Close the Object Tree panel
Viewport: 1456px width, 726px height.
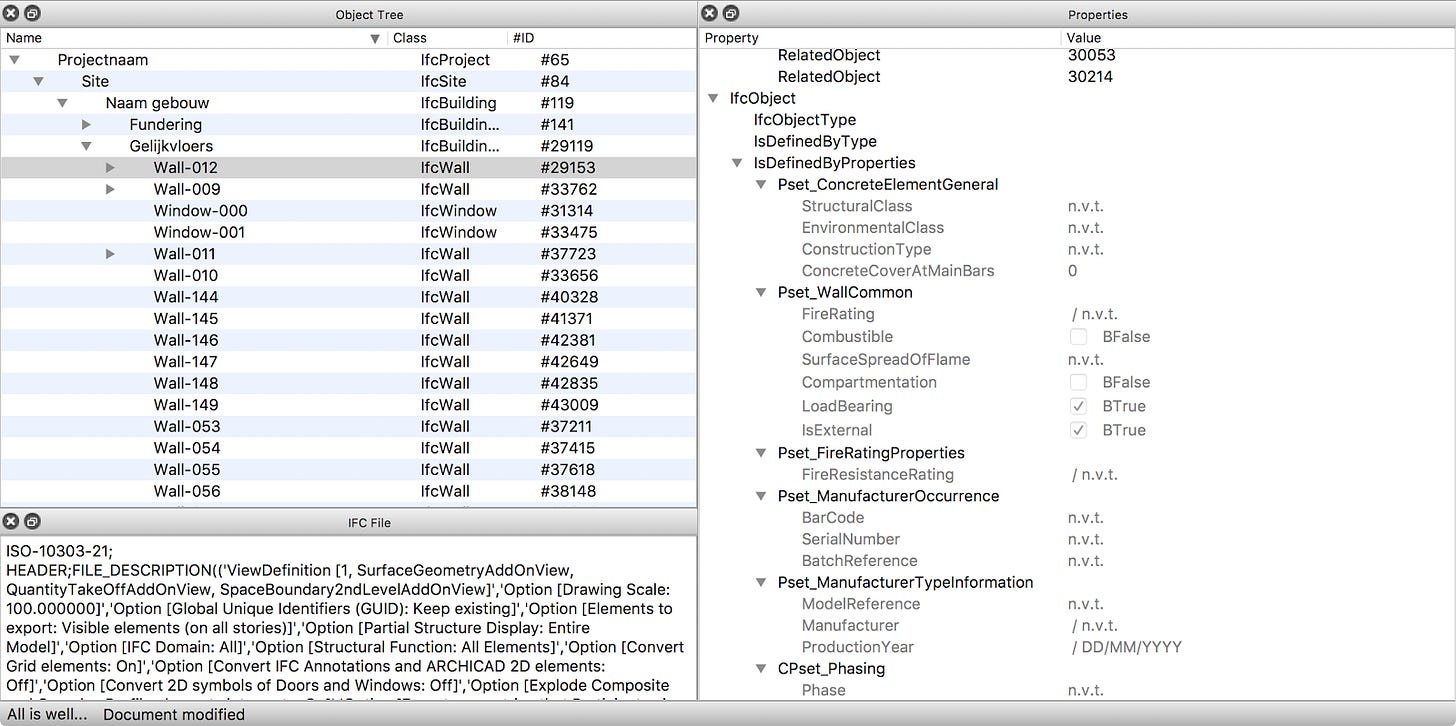click(x=11, y=13)
